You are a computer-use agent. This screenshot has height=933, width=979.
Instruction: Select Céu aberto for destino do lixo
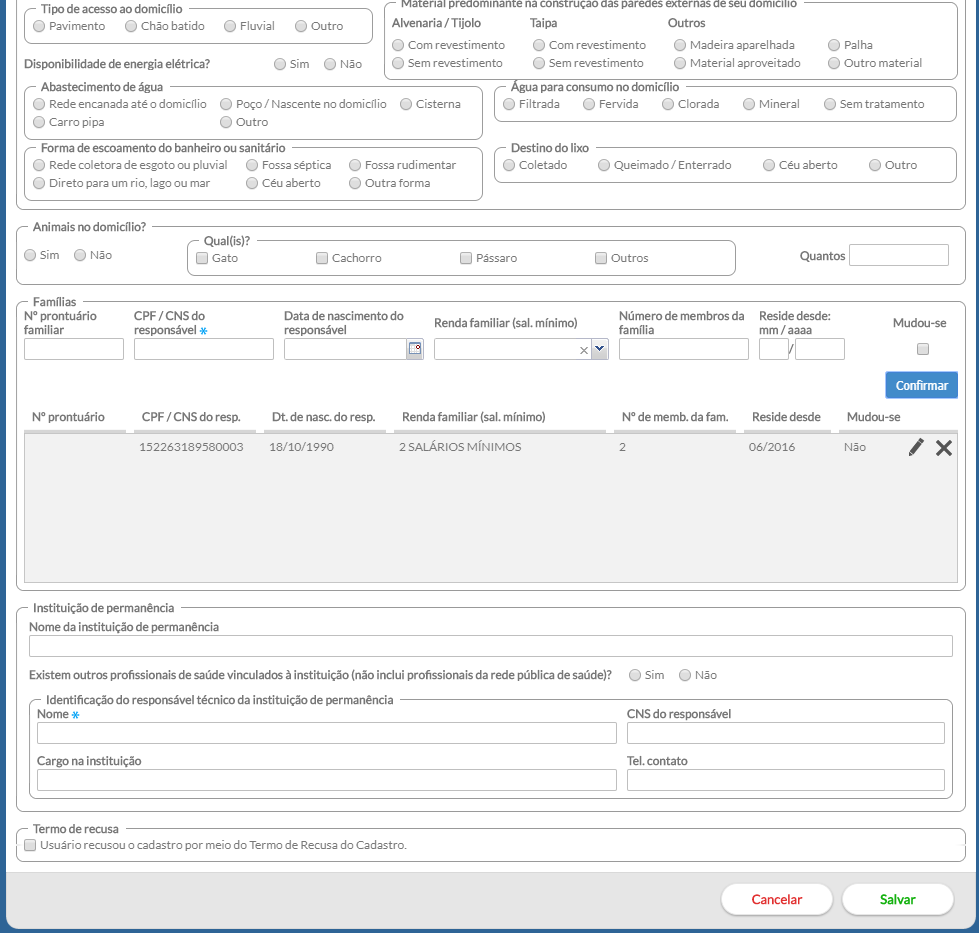(x=769, y=165)
